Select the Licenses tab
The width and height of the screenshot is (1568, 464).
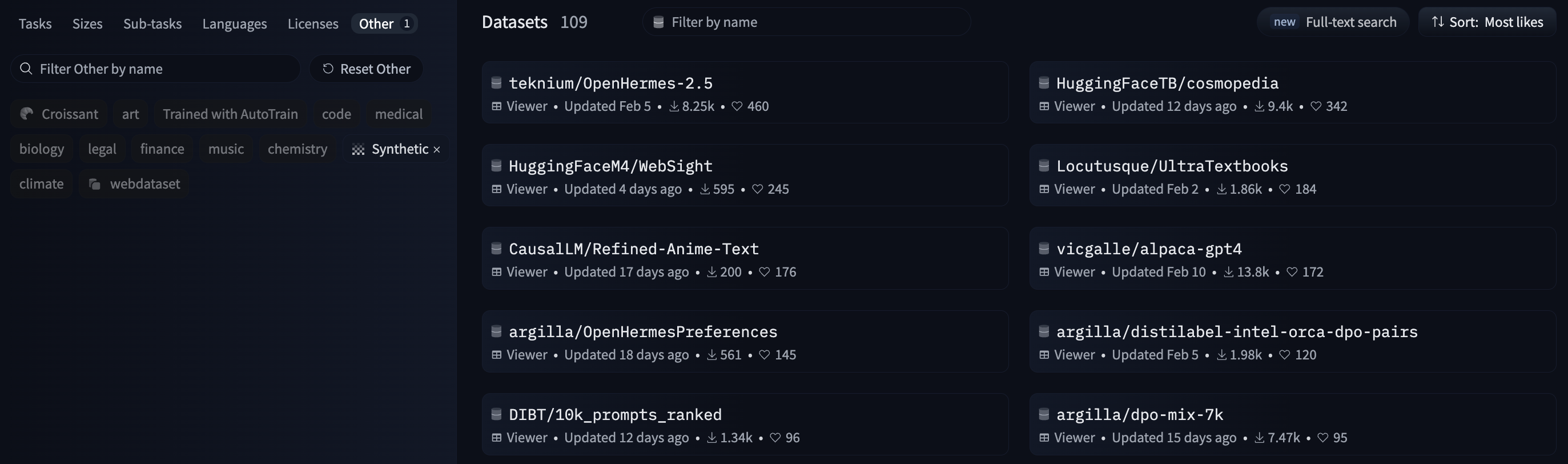(x=313, y=24)
